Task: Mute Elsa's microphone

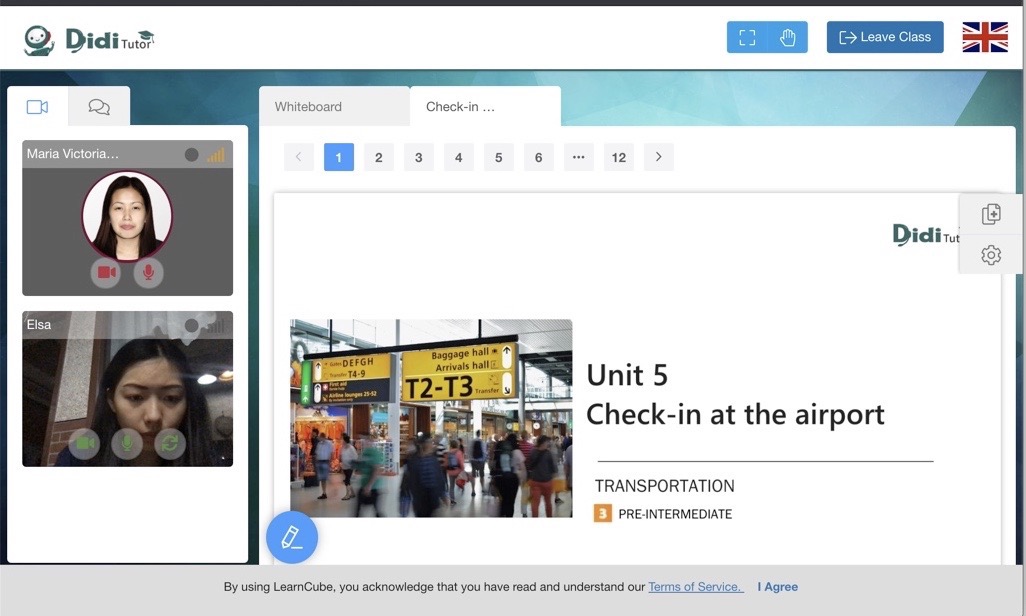Action: click(x=127, y=444)
